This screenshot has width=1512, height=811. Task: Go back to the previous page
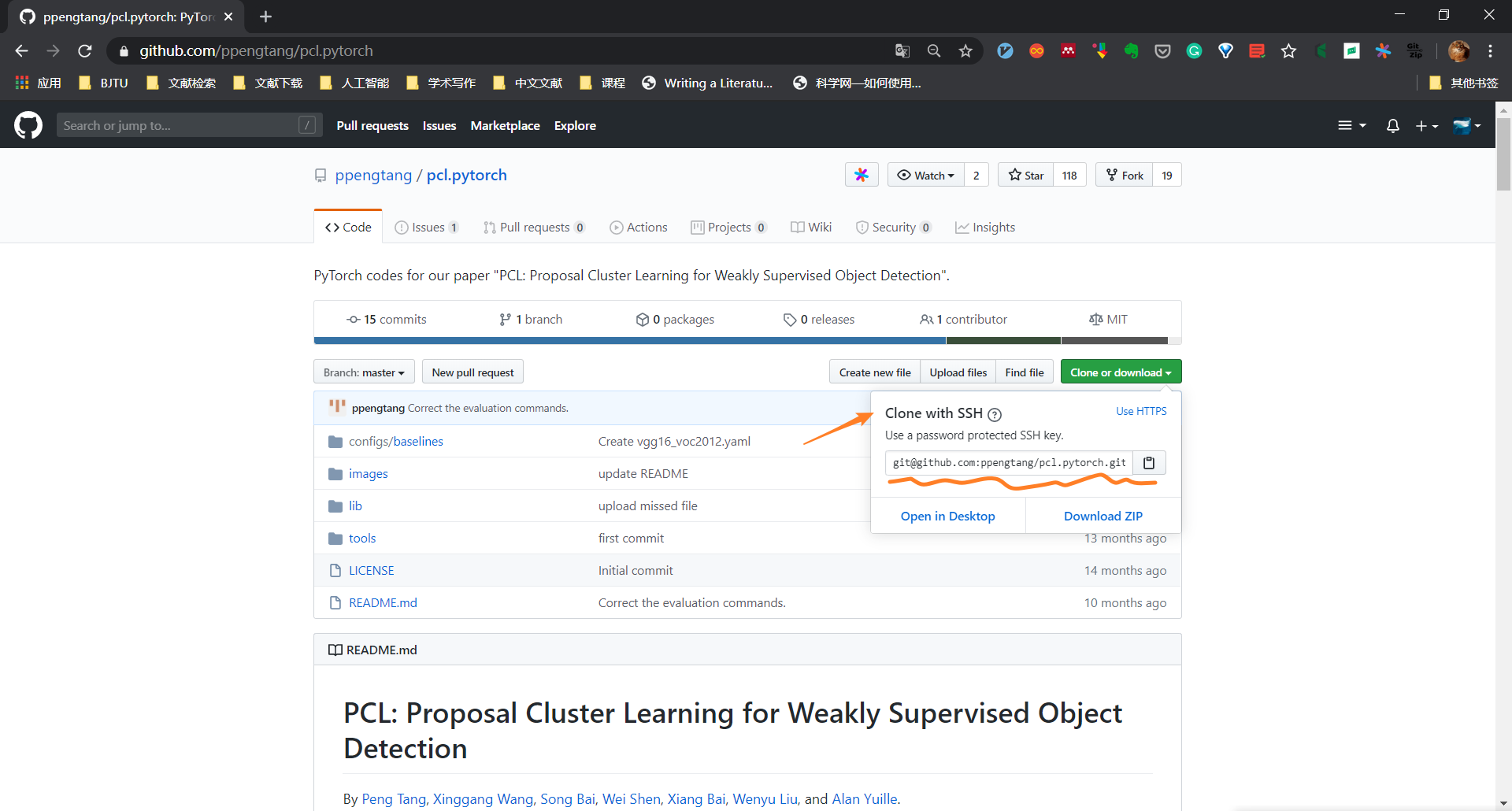pos(22,51)
